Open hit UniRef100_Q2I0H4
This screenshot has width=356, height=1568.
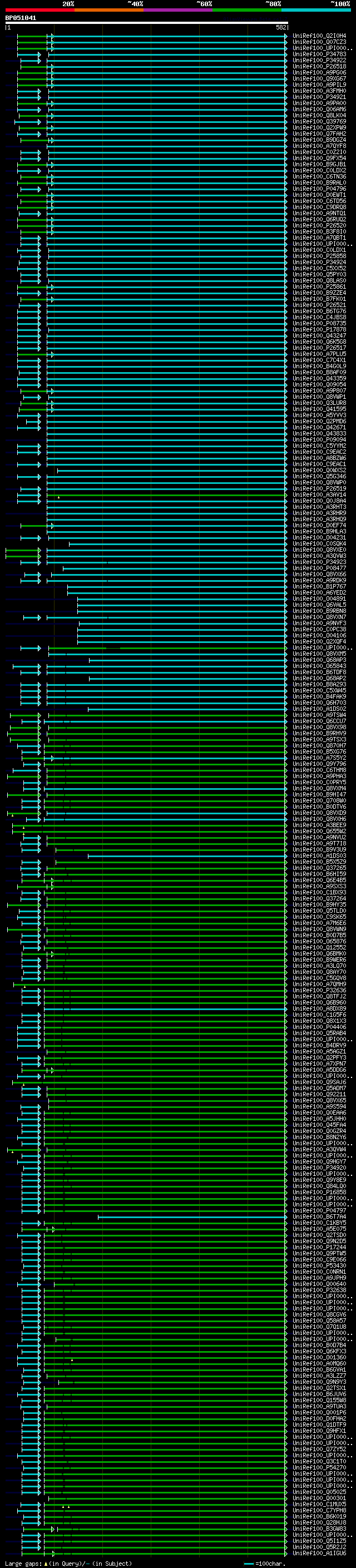coord(319,36)
